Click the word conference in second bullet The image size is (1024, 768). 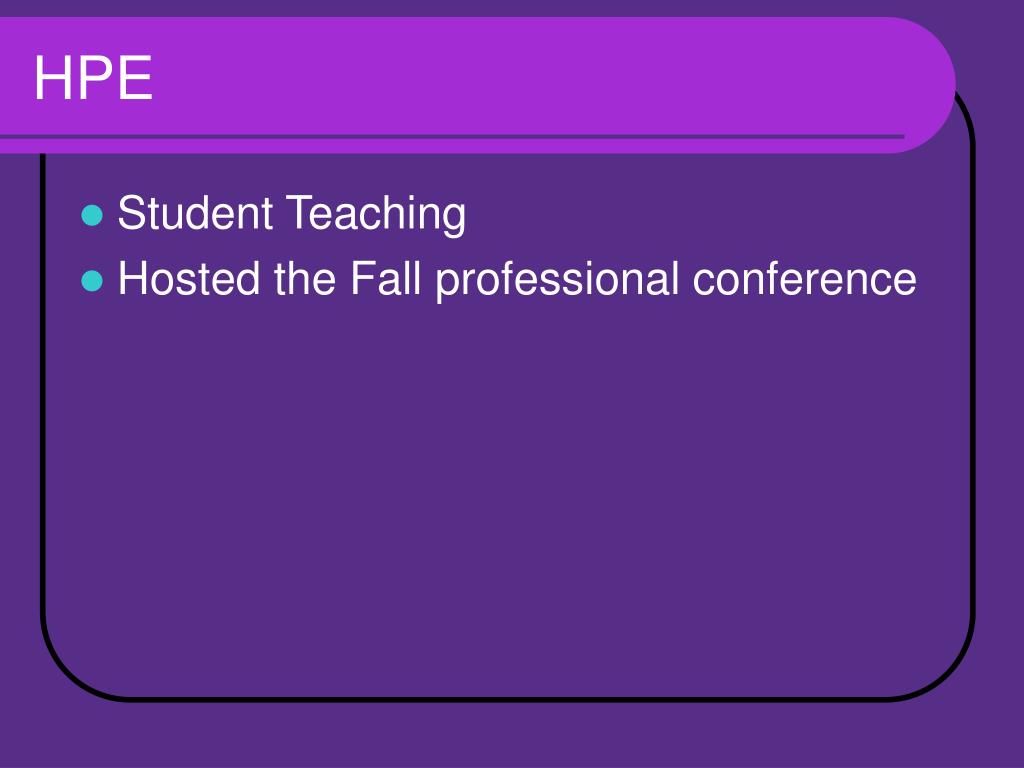click(x=805, y=279)
